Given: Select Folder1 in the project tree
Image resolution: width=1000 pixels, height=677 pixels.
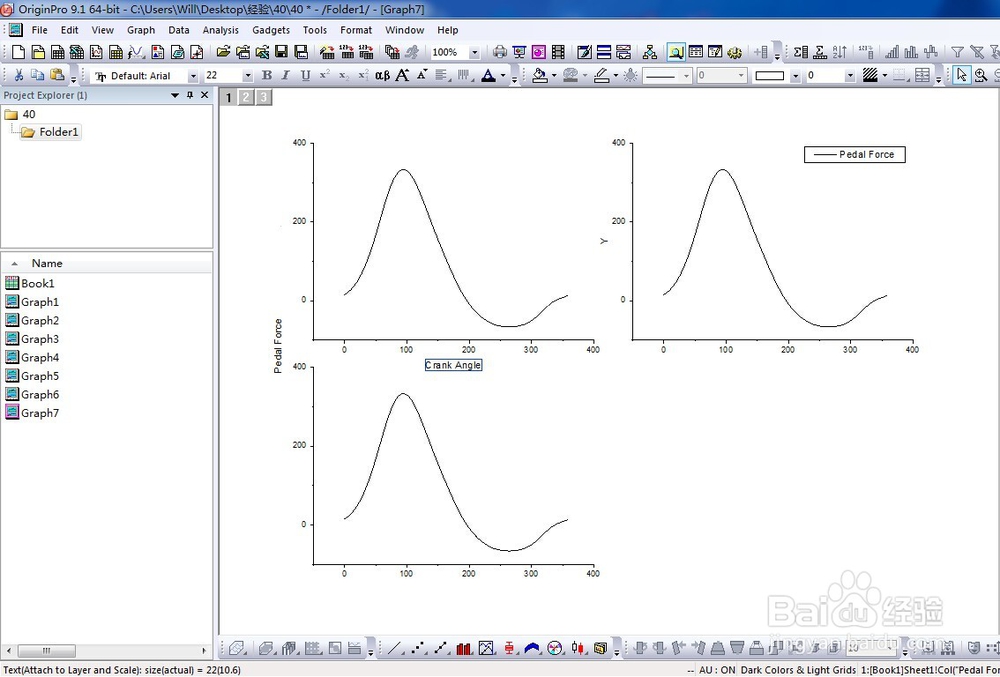Looking at the screenshot, I should 50,132.
